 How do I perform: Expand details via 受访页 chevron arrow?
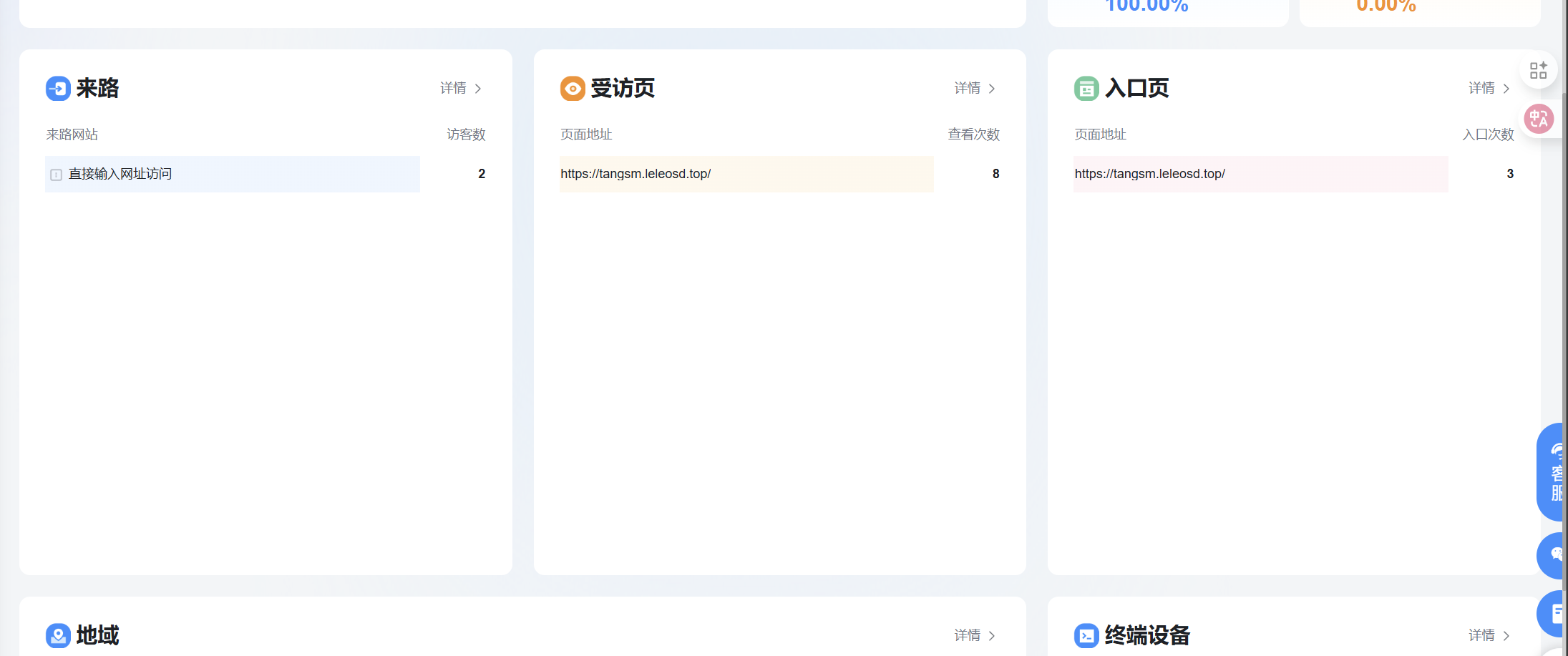point(992,88)
